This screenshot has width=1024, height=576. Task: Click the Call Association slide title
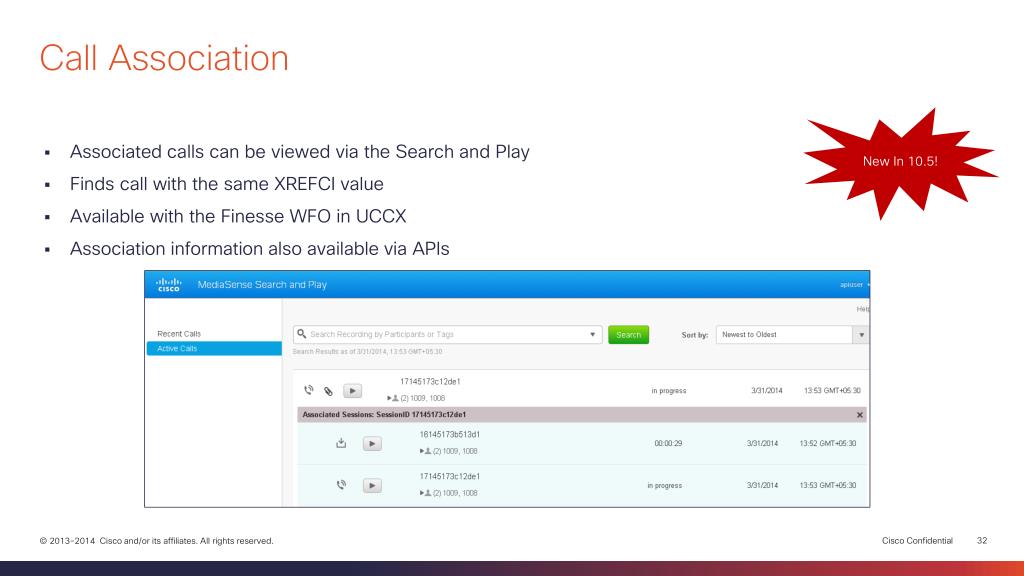pyautogui.click(x=164, y=58)
